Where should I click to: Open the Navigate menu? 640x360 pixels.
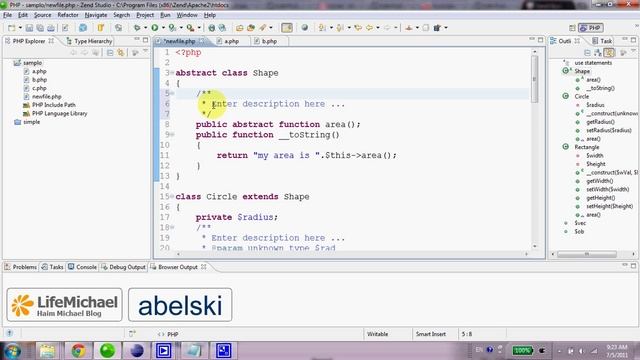96,15
